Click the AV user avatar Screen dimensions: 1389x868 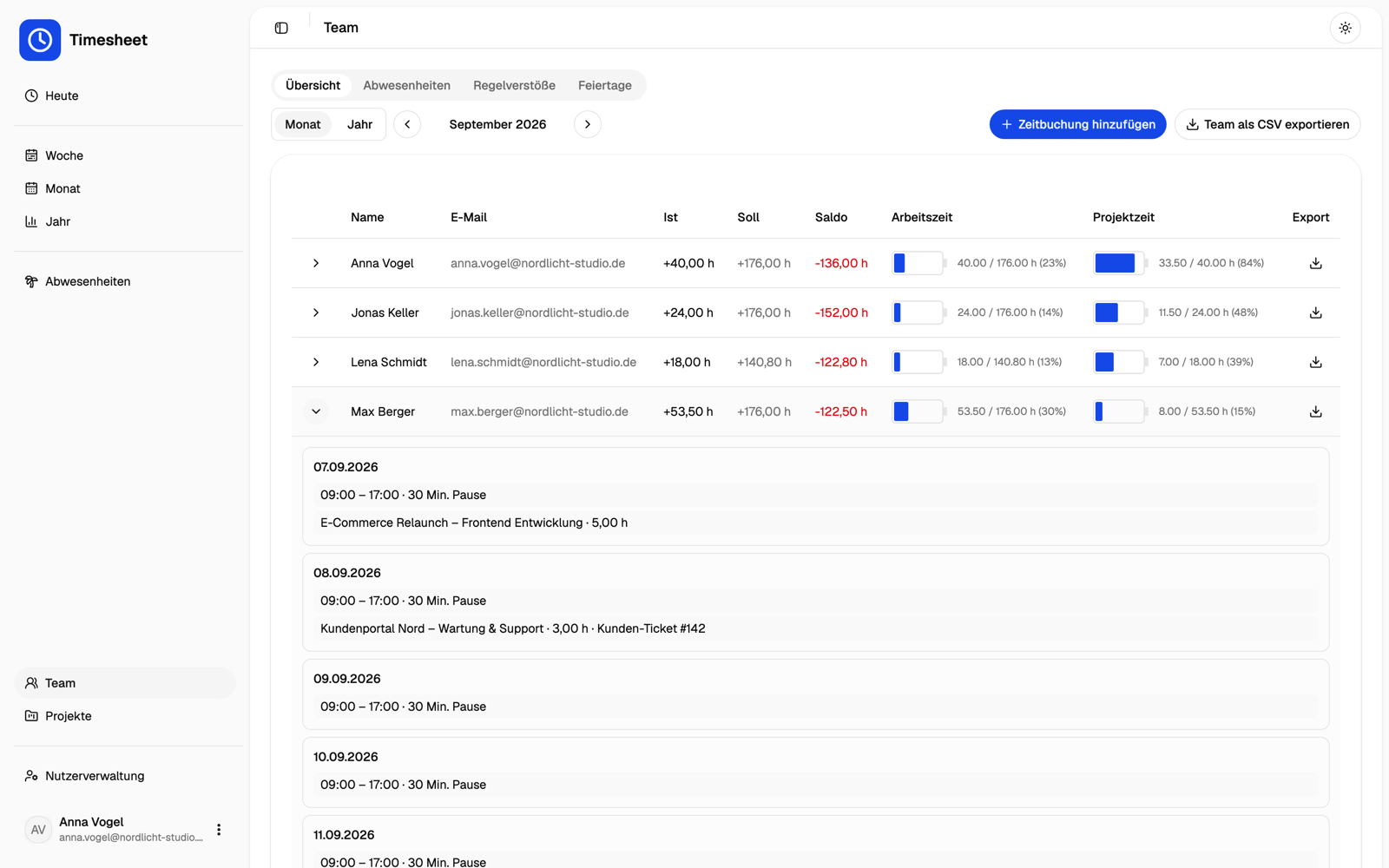click(x=38, y=830)
